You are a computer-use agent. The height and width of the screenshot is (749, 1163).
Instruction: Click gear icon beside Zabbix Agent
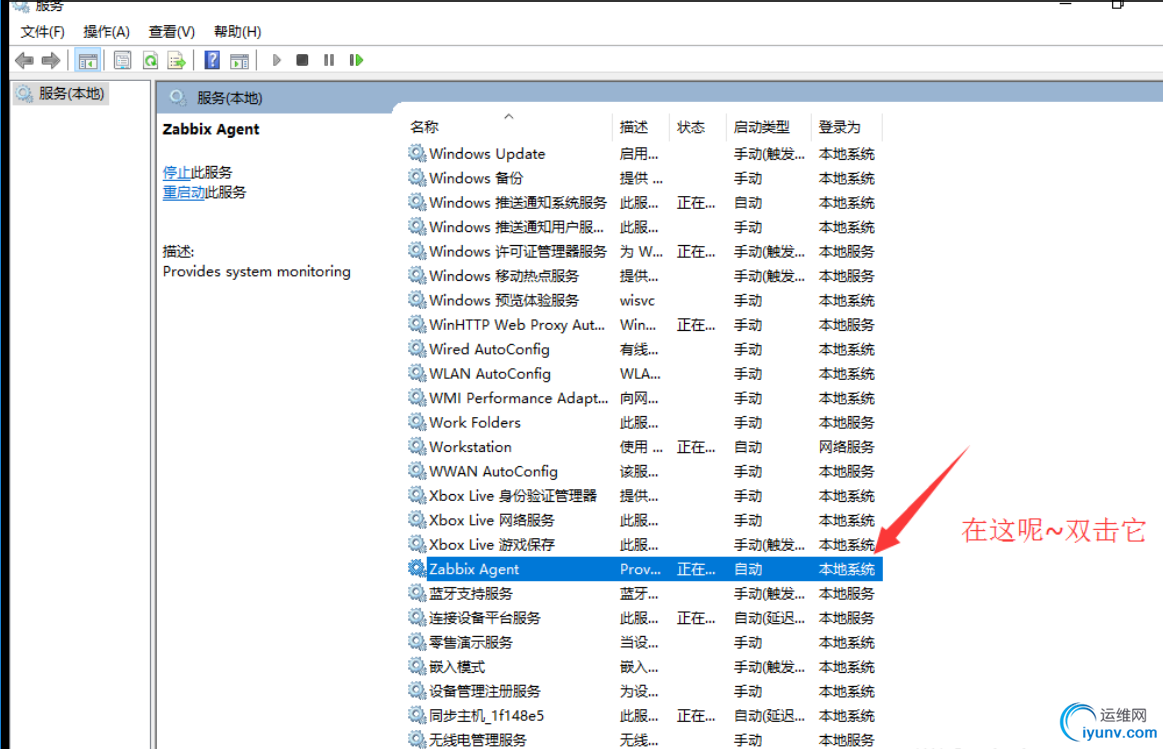click(417, 568)
